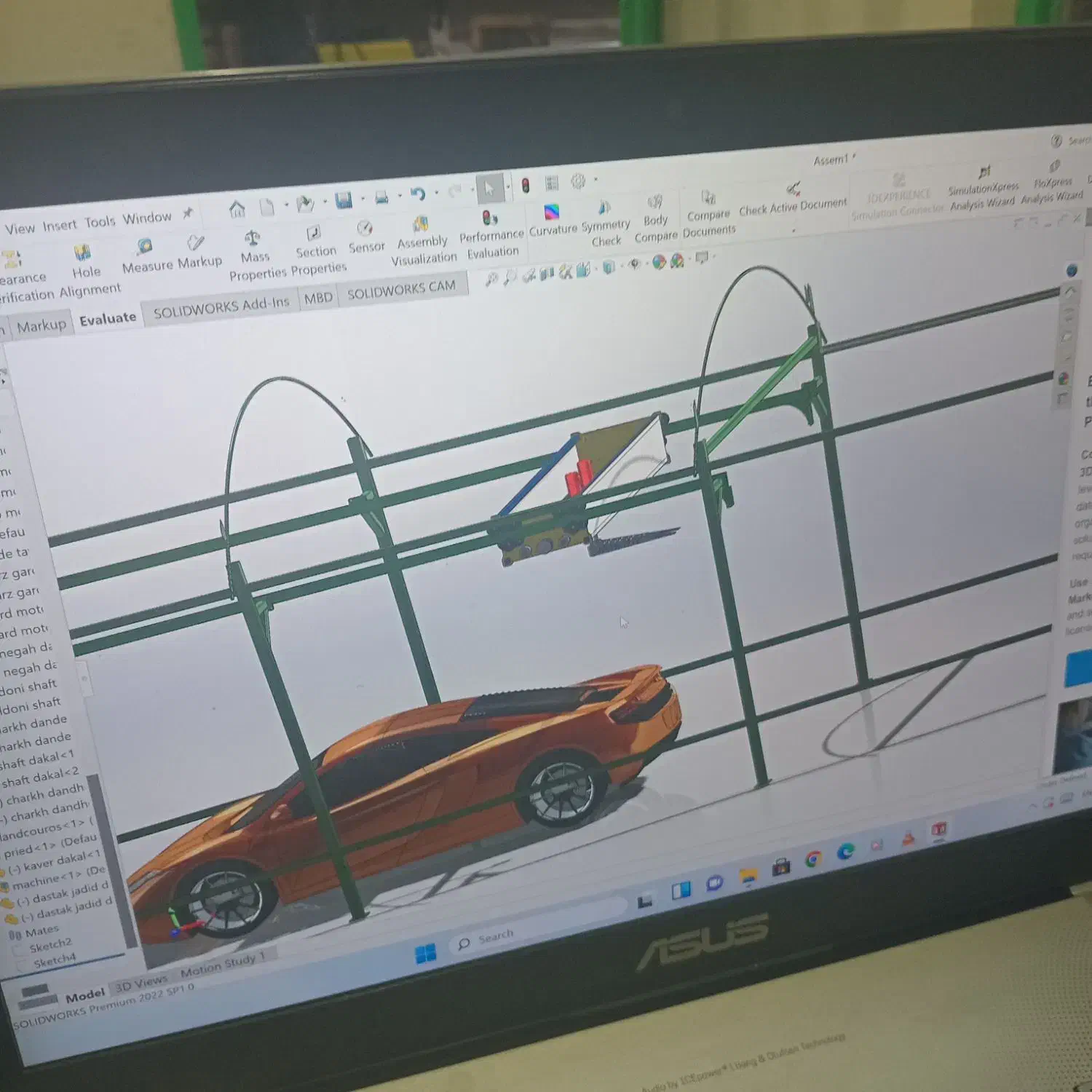Open the Markup tool in the ribbon

(x=199, y=251)
